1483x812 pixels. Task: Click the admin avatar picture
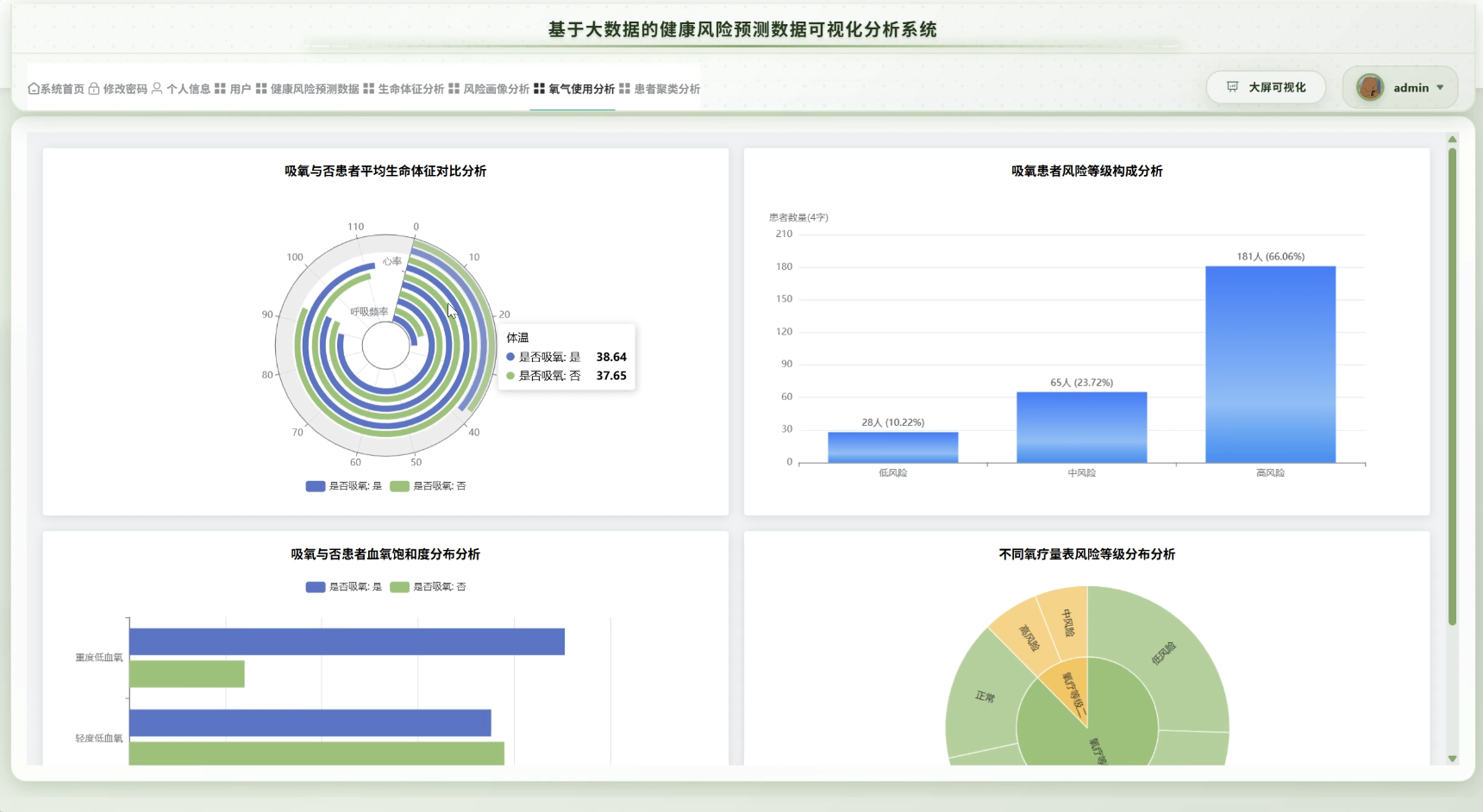pyautogui.click(x=1370, y=87)
